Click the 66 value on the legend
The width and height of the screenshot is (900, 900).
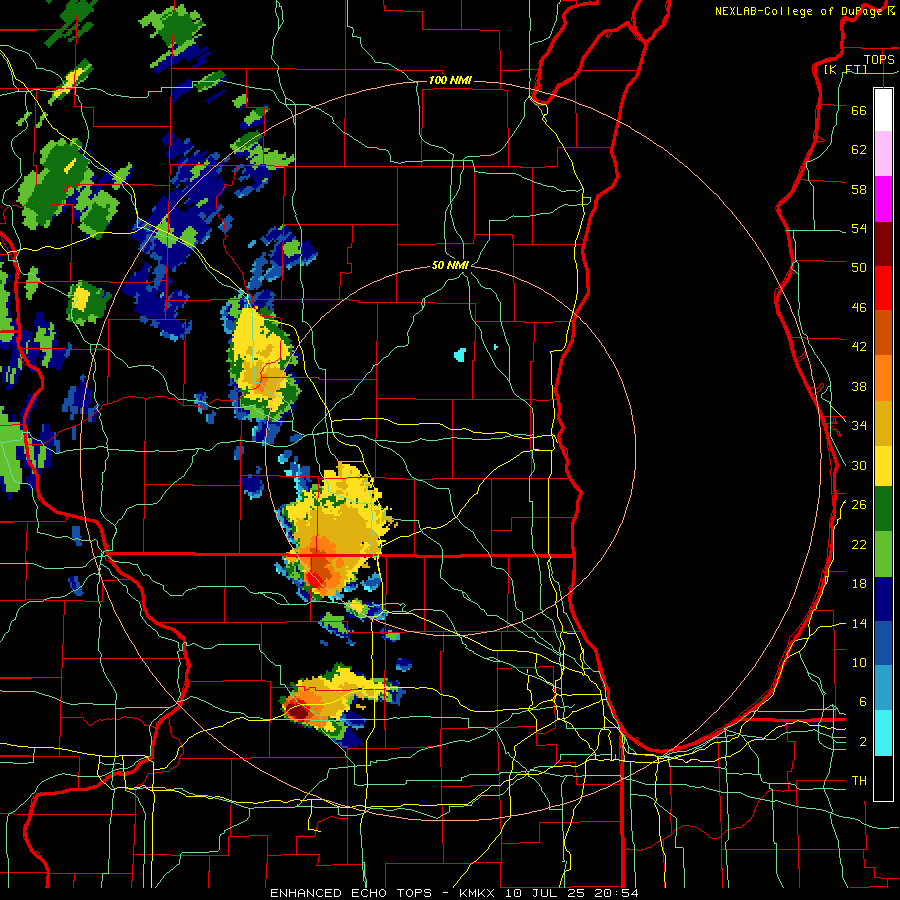[x=859, y=110]
